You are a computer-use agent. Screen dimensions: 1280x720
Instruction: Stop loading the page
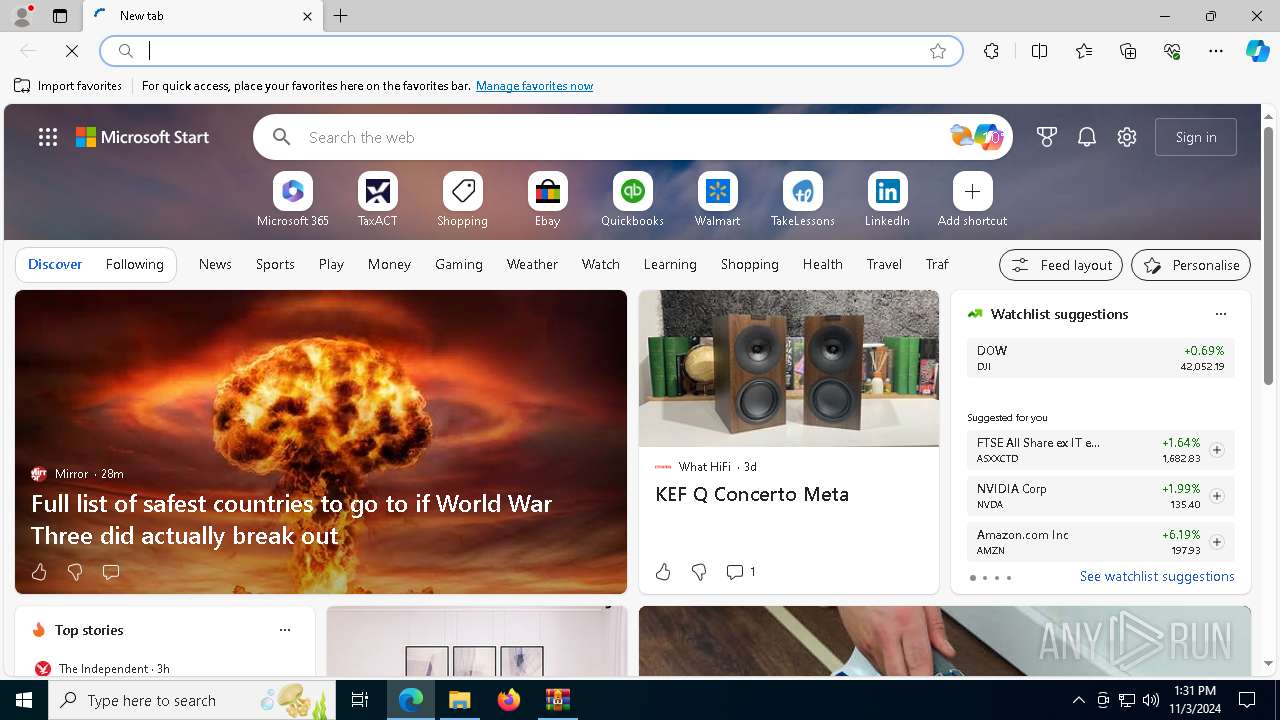(72, 51)
